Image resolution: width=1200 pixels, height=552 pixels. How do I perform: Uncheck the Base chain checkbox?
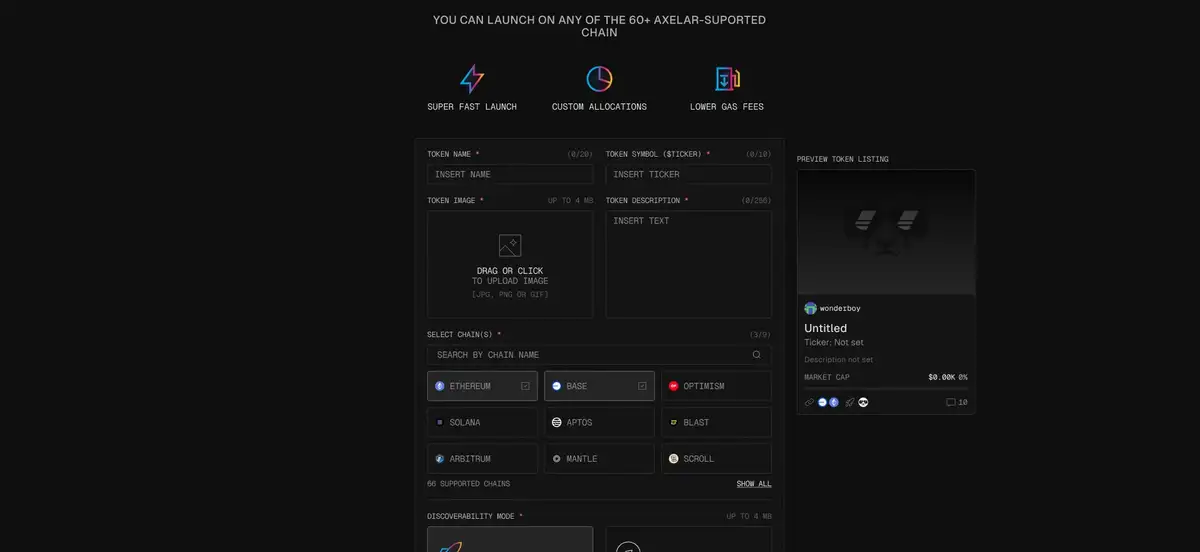[x=642, y=386]
